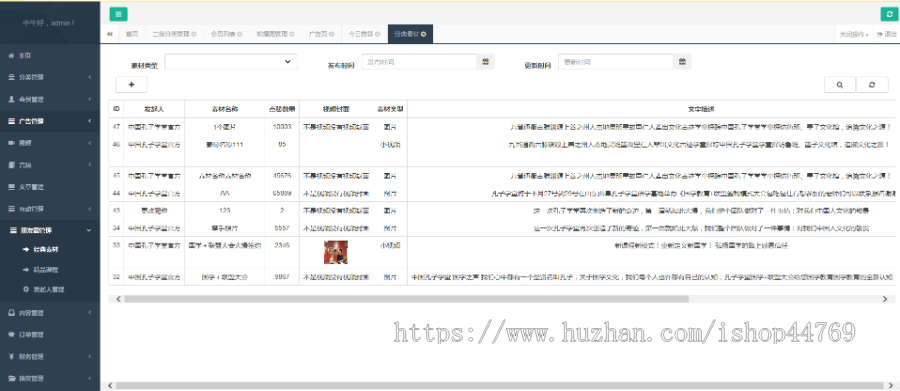The image size is (900, 391).
Task: Open the 订单管理 sidebar item
Action: coord(50,335)
